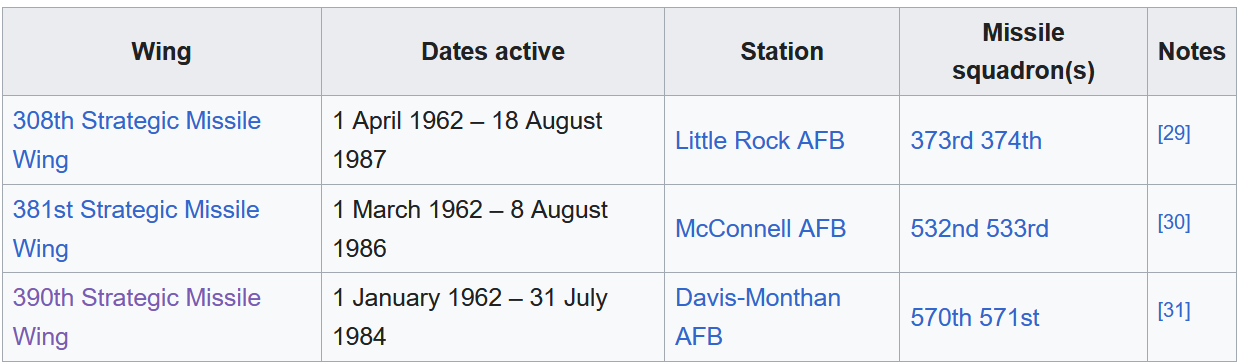The height and width of the screenshot is (362, 1237).
Task: Jump to footnote reference 31
Action: [x=1174, y=311]
